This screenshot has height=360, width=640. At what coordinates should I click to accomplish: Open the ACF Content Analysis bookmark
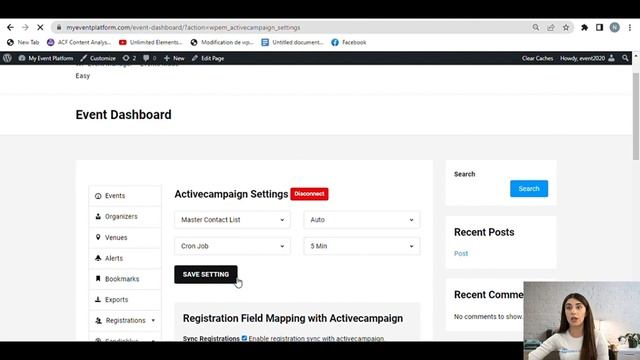pos(79,42)
